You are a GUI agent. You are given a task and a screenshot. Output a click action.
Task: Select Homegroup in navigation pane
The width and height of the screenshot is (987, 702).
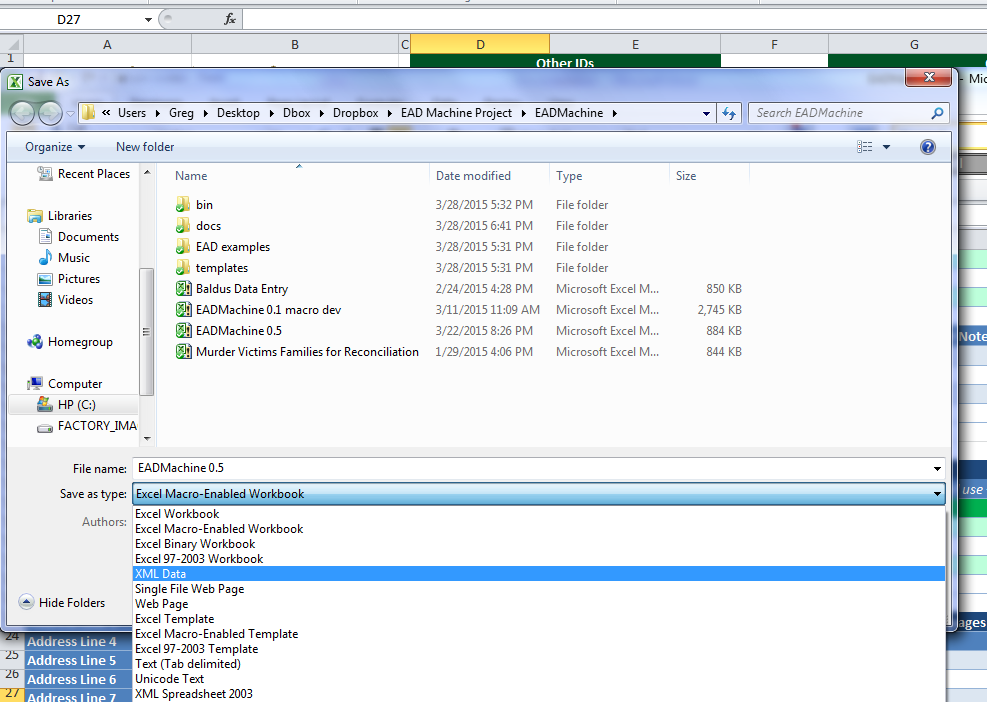click(x=70, y=342)
